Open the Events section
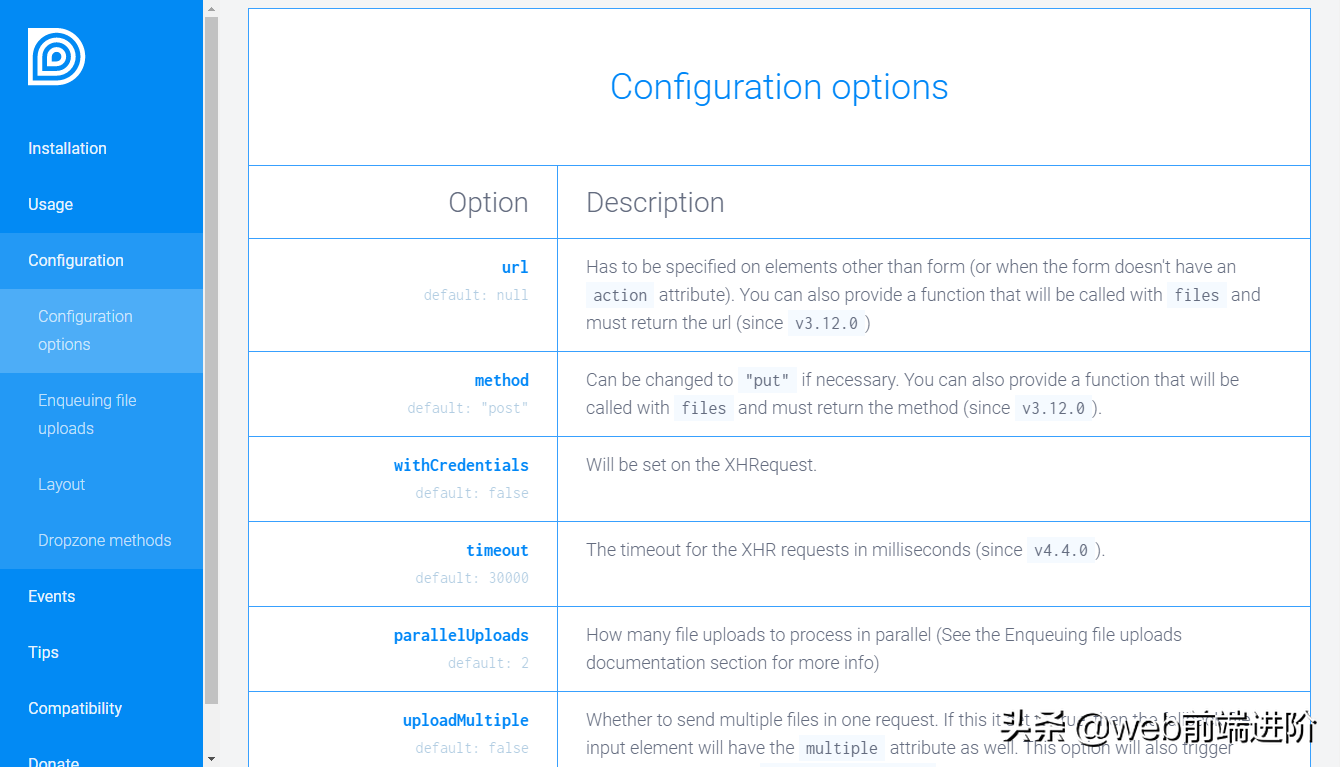Viewport: 1340px width, 767px height. [x=52, y=596]
